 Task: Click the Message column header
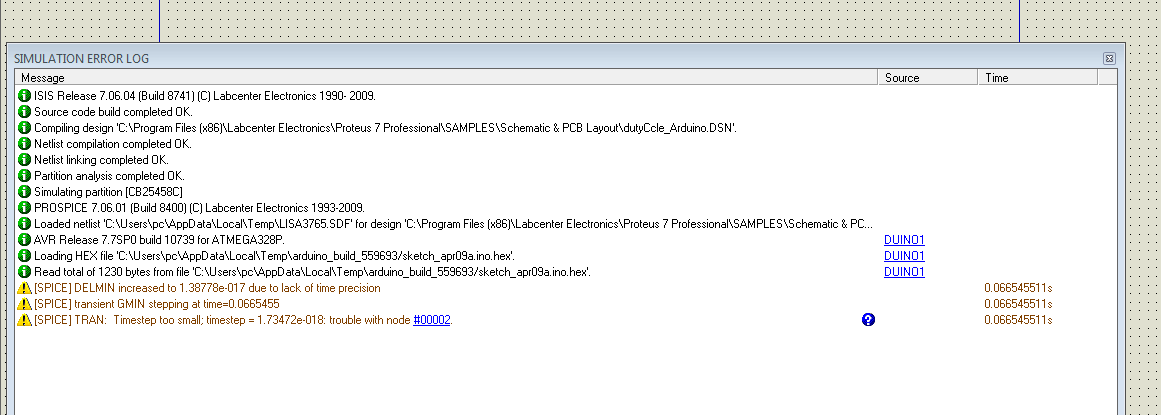(446, 78)
